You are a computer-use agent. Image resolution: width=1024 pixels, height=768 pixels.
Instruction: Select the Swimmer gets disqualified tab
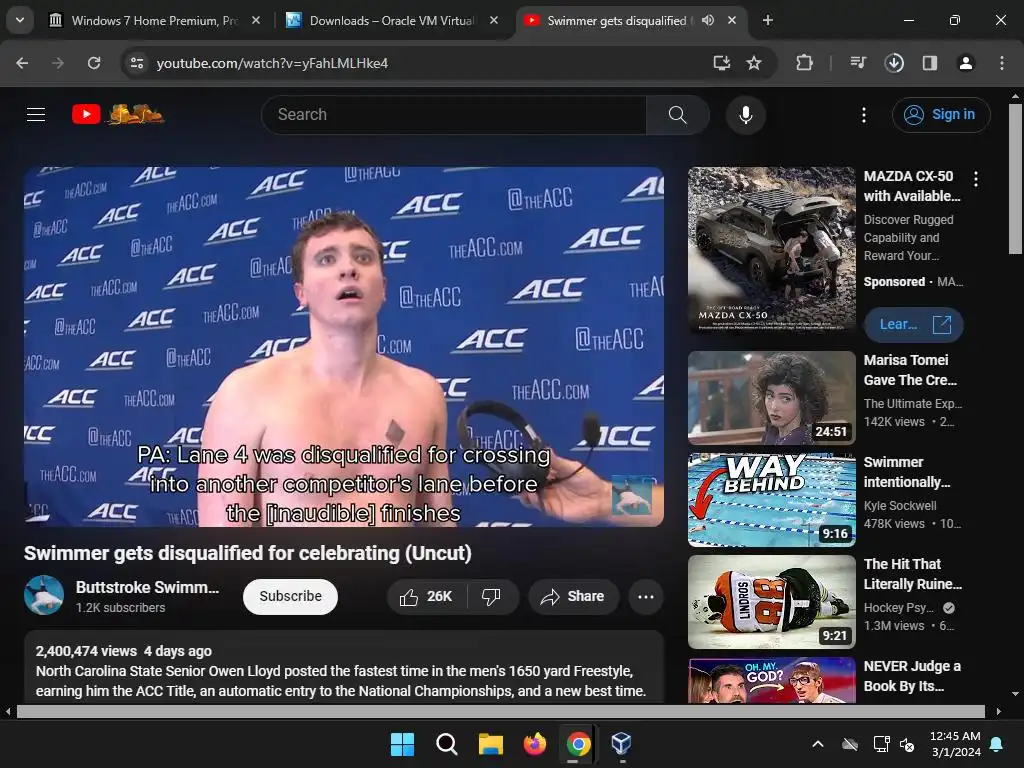(617, 20)
